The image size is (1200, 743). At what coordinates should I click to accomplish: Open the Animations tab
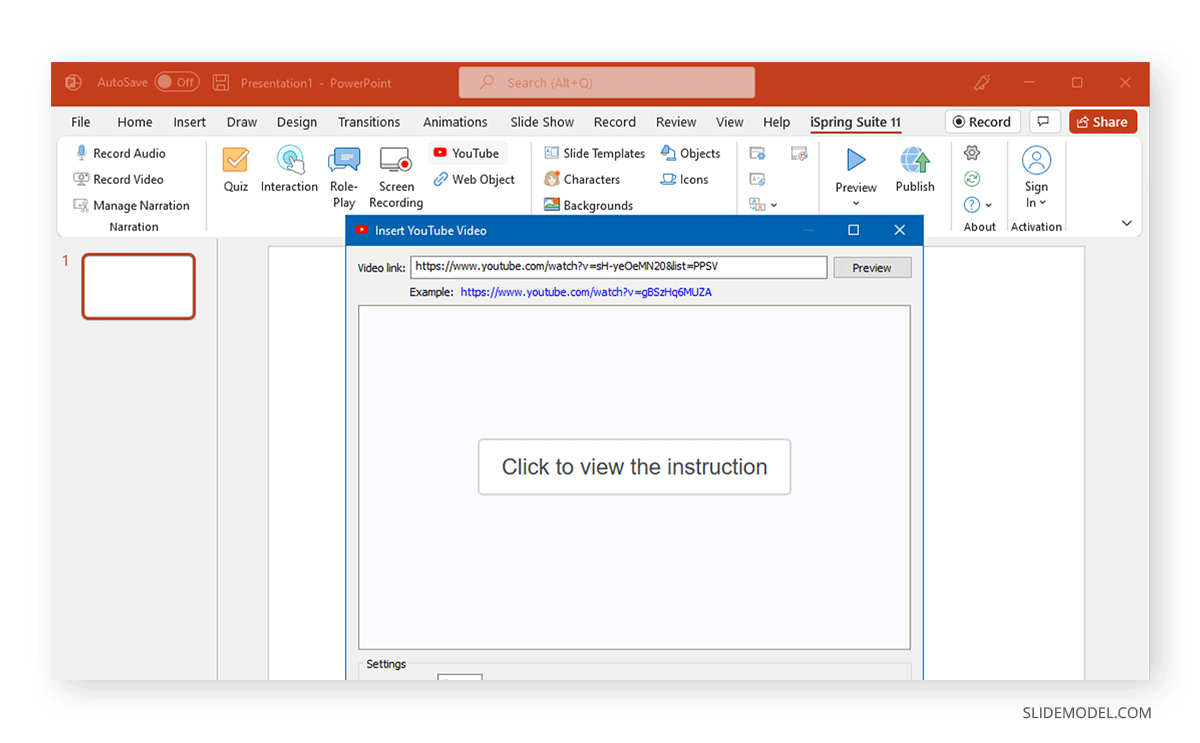point(455,122)
